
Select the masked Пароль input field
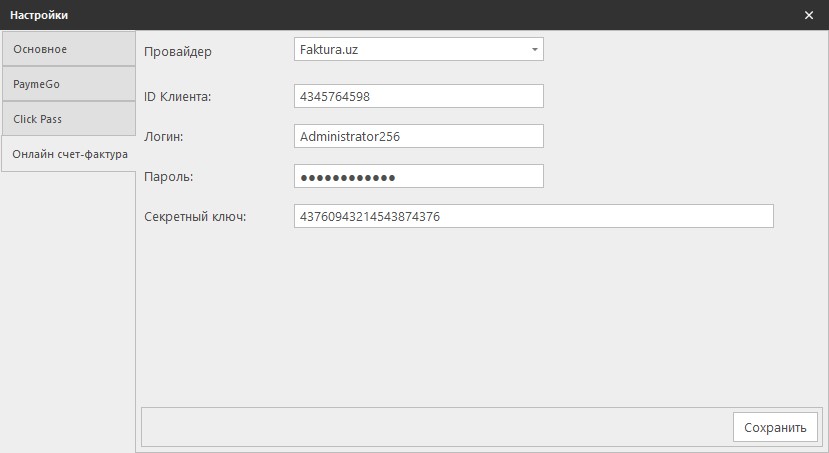coord(418,176)
